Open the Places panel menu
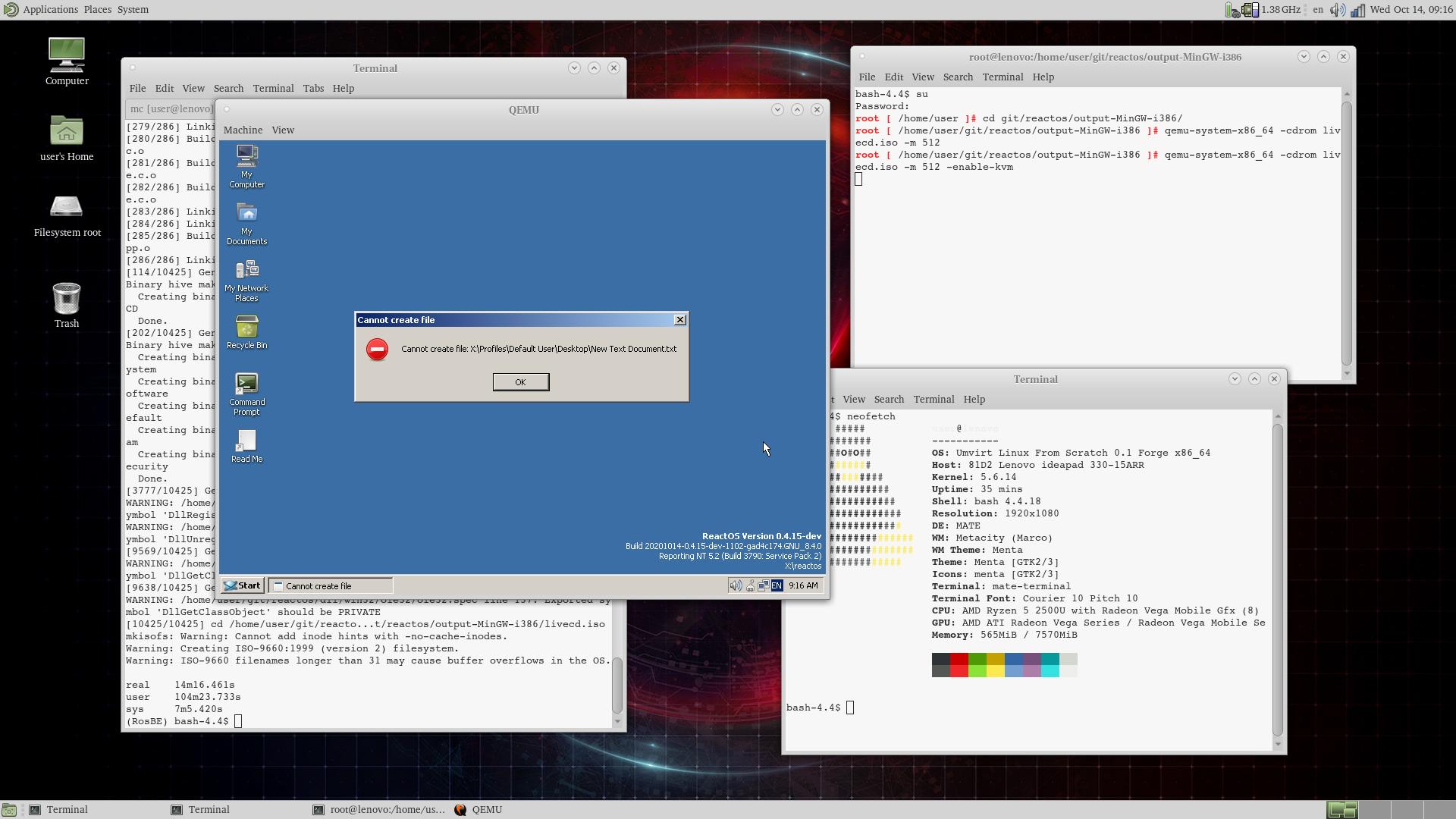The height and width of the screenshot is (819, 1456). pos(97,10)
